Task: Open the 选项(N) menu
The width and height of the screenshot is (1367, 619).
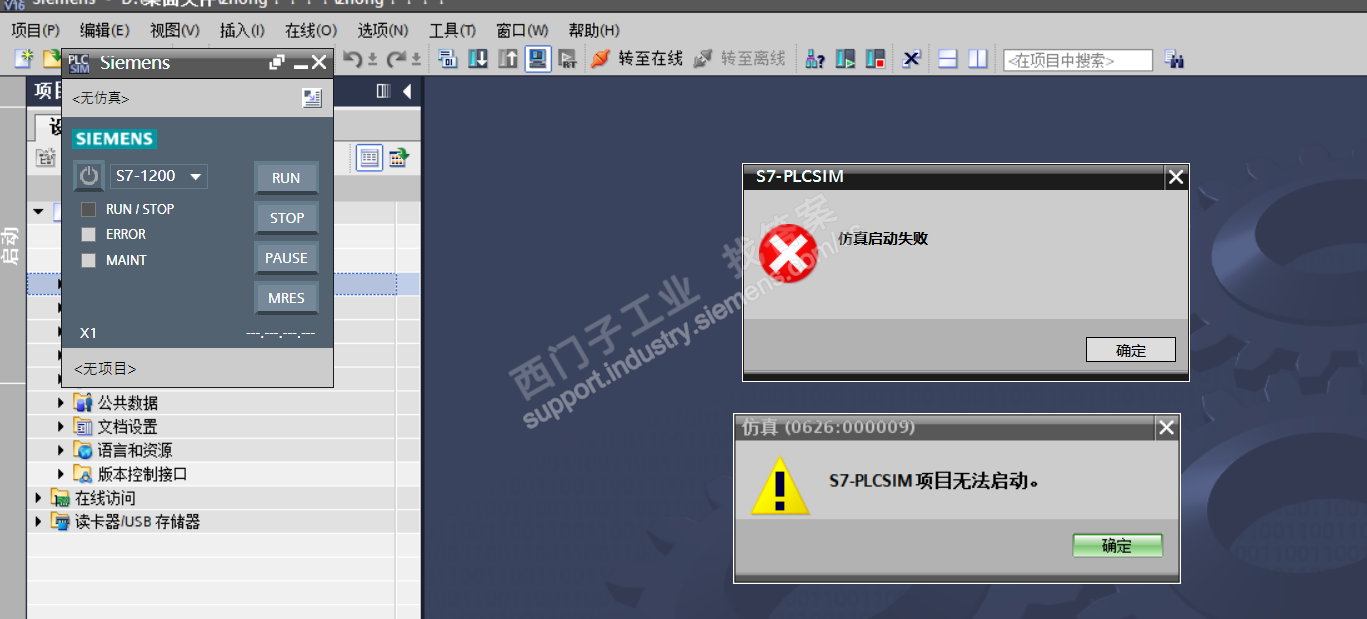Action: click(383, 30)
